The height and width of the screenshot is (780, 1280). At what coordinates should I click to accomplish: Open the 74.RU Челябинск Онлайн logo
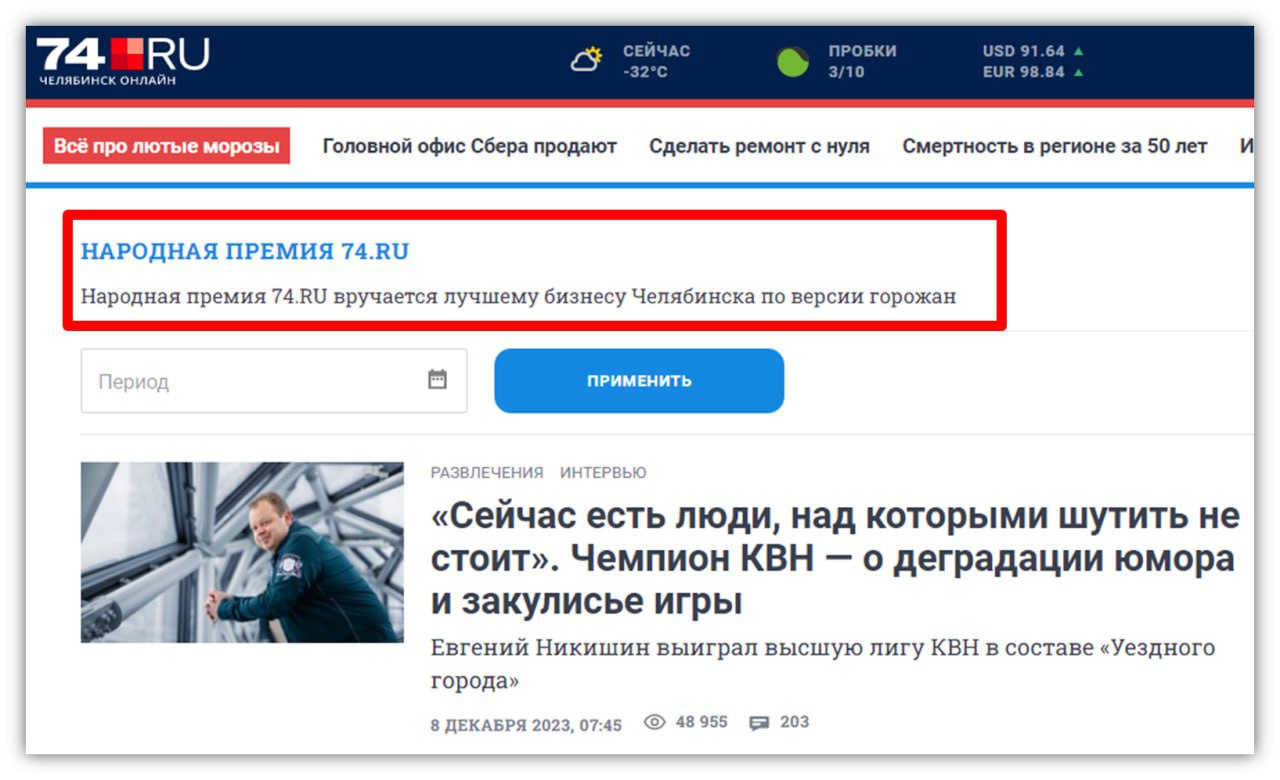122,60
